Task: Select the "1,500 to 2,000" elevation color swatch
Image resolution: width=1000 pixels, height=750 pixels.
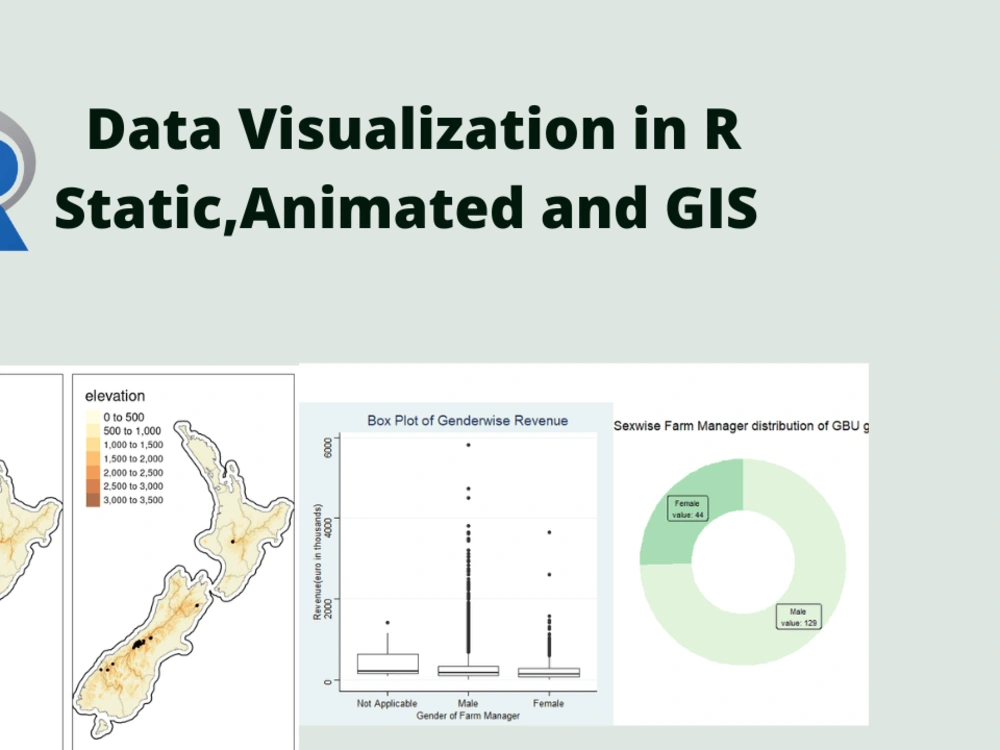Action: (93, 459)
